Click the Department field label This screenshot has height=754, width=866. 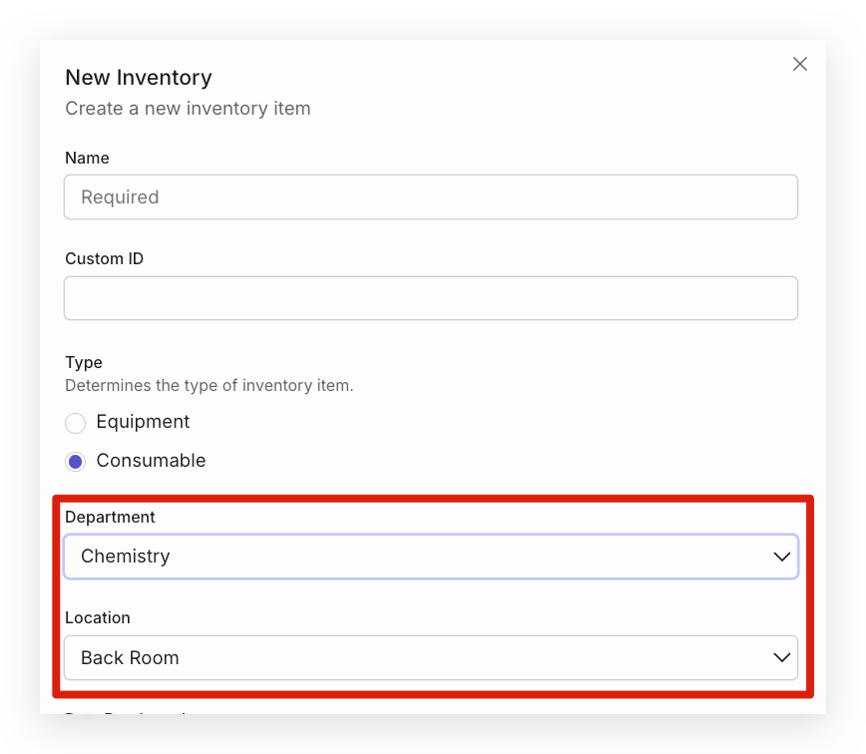(110, 517)
